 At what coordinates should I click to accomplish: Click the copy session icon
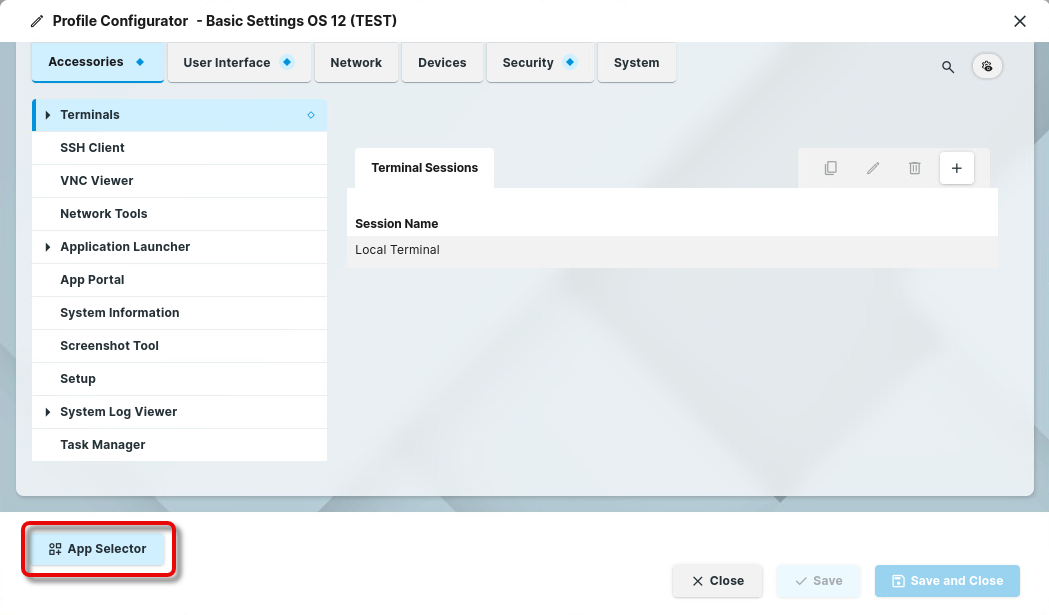point(830,168)
